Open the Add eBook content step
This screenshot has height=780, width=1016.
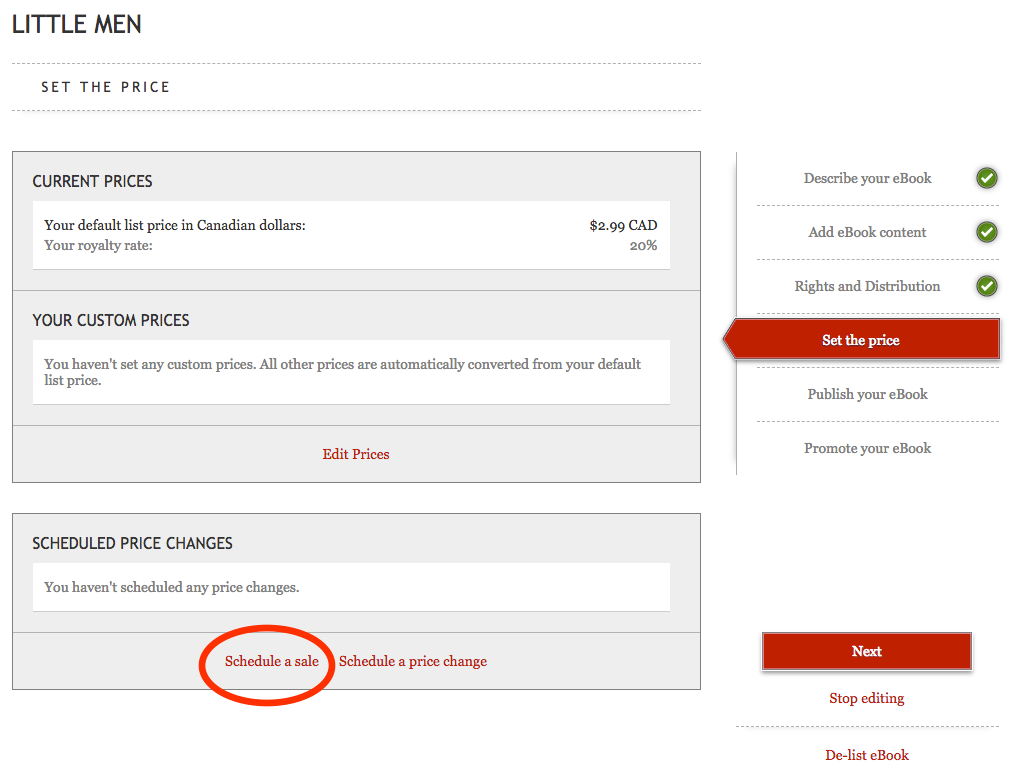[x=867, y=233]
